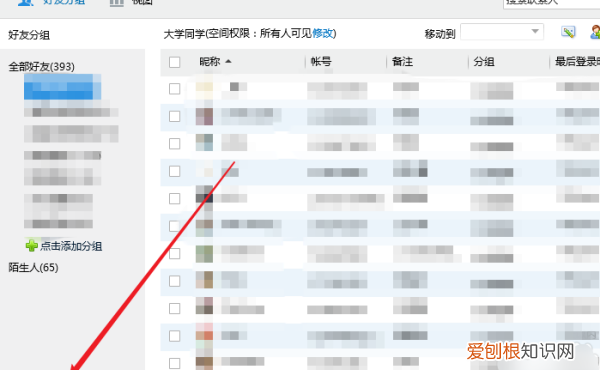Click the 修改 link for space permission
This screenshot has height=370, width=600.
322,34
